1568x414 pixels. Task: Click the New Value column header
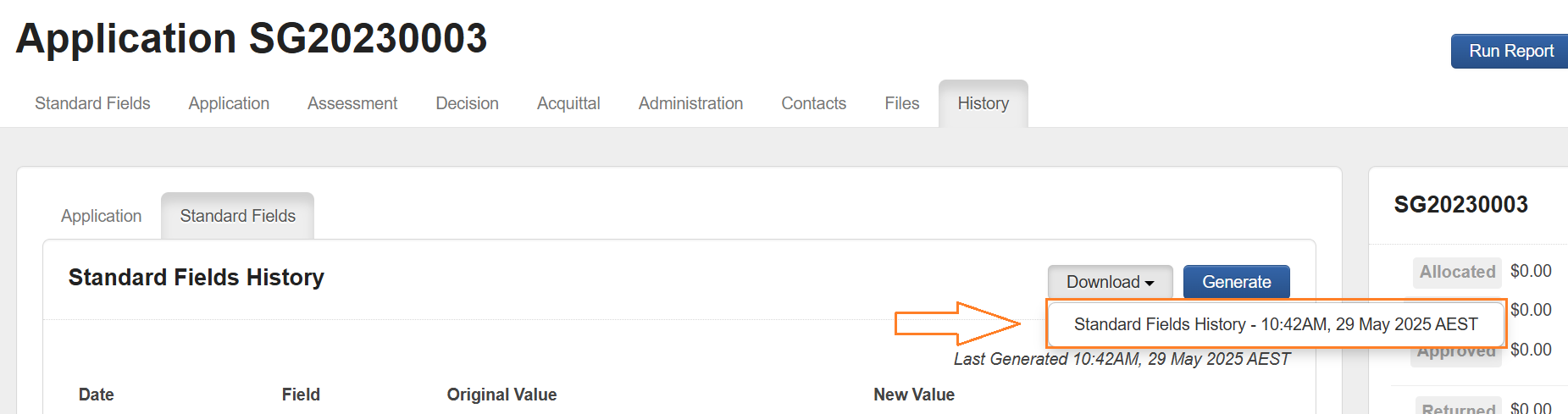pyautogui.click(x=913, y=395)
